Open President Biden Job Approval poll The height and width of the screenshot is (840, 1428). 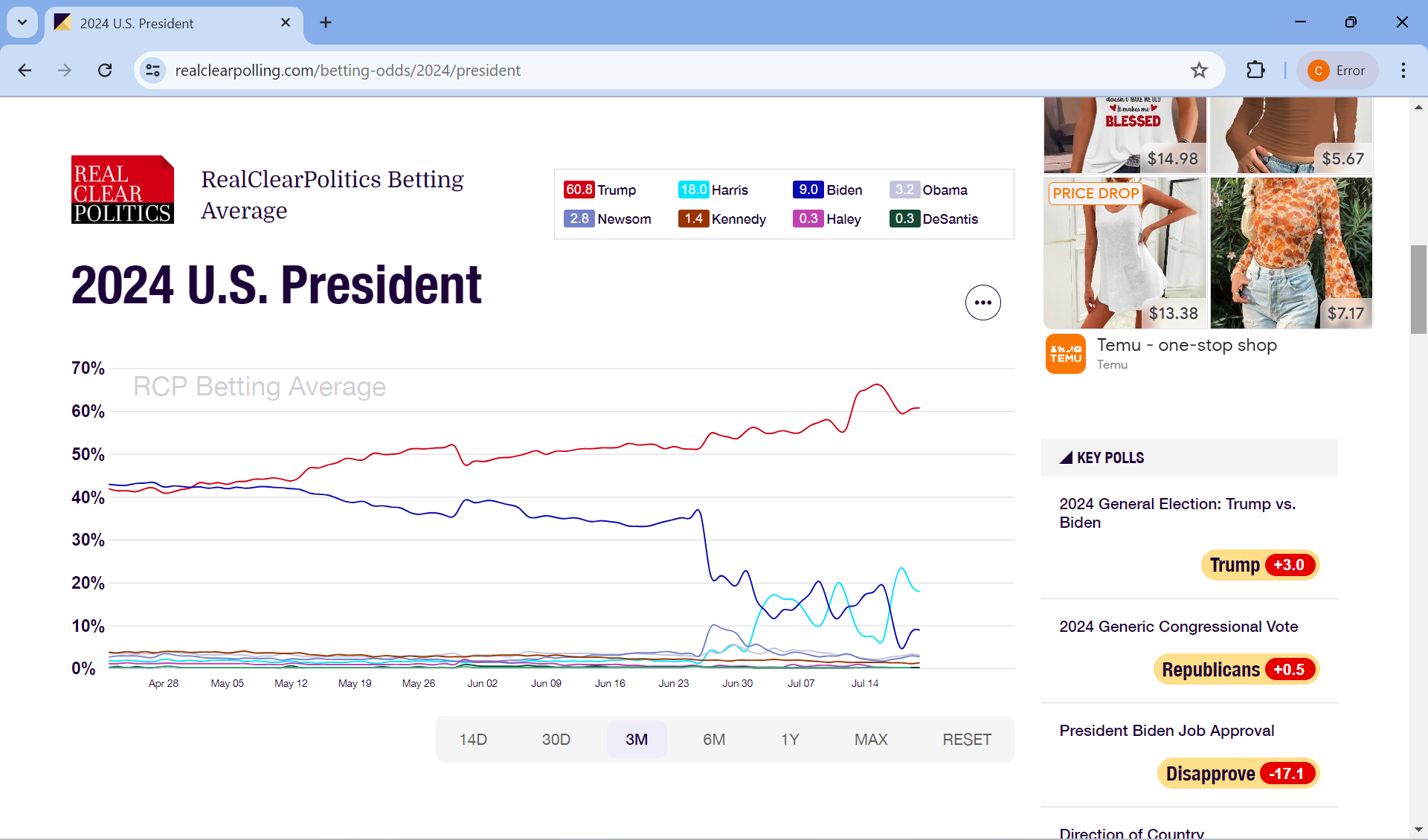(1166, 731)
